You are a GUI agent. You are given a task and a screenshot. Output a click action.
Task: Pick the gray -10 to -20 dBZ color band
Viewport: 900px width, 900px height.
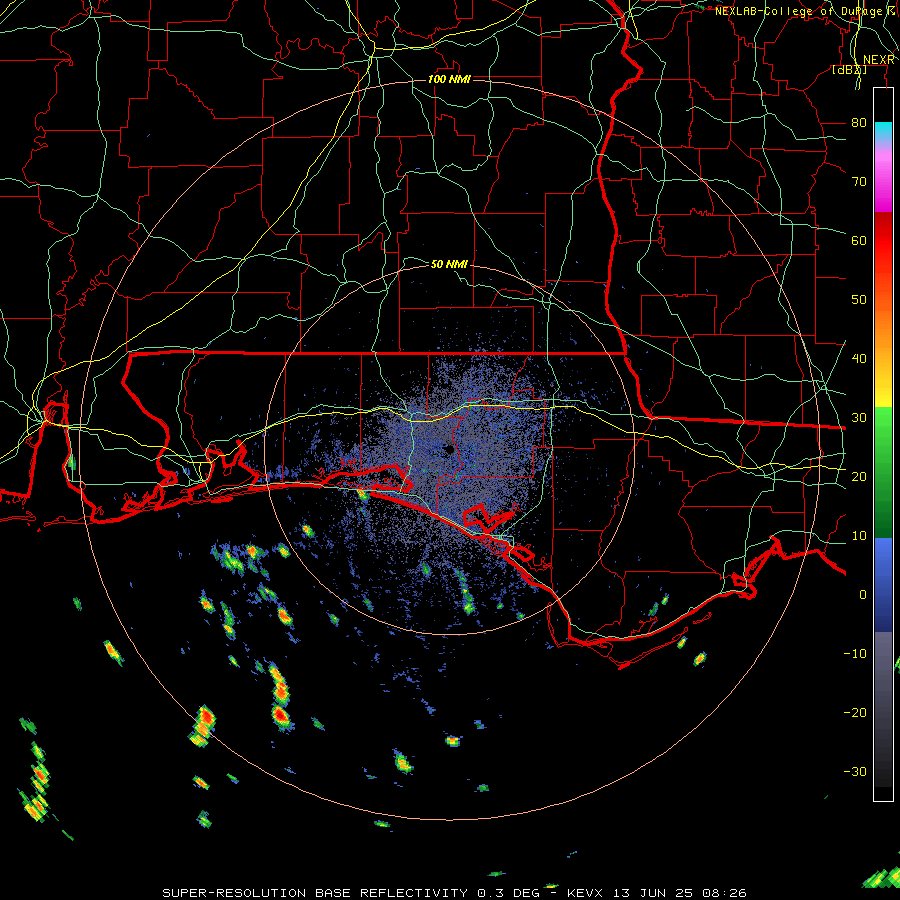pyautogui.click(x=883, y=683)
